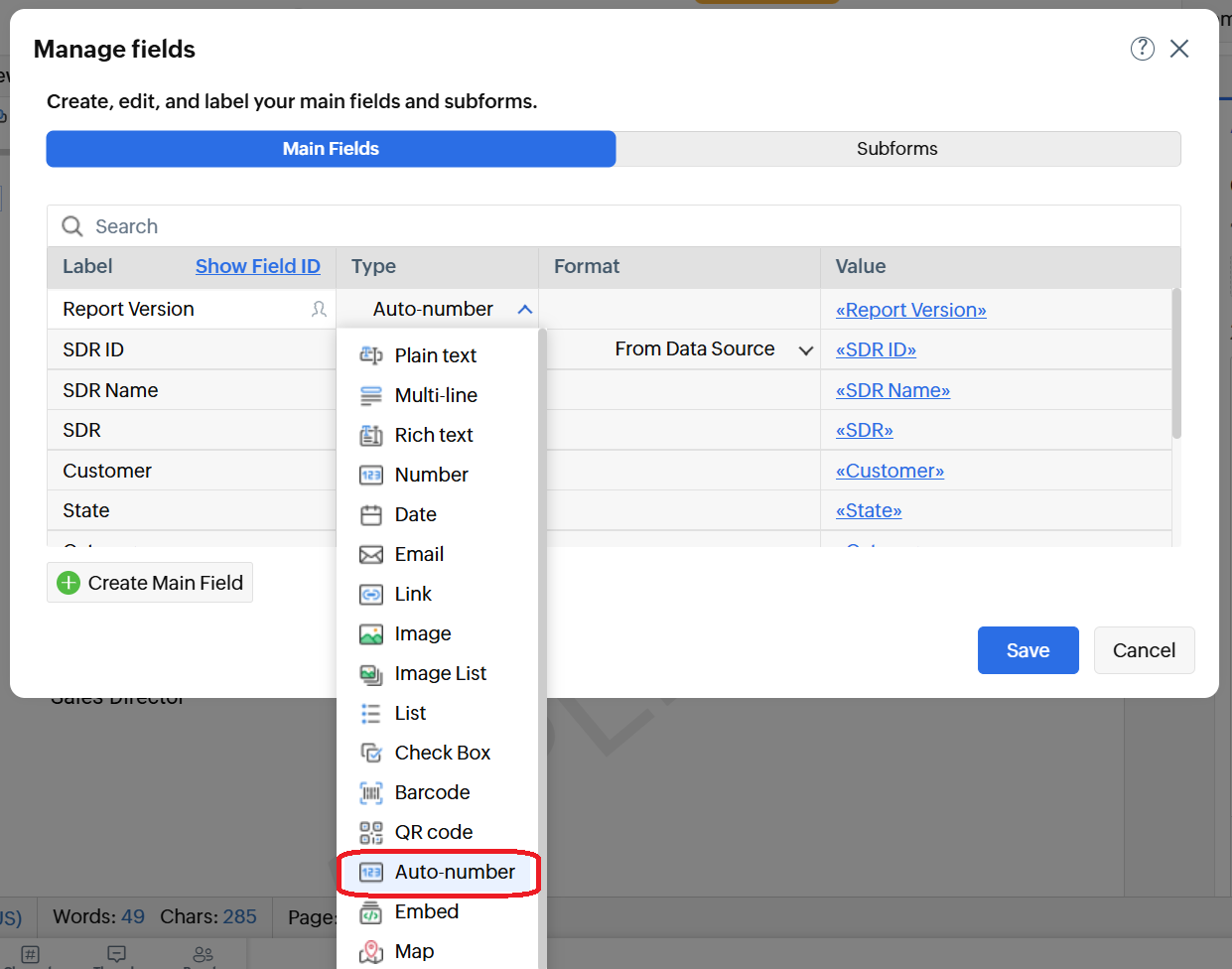Screen dimensions: 1232x969
Task: Click the Map pin icon in list
Action: click(370, 951)
